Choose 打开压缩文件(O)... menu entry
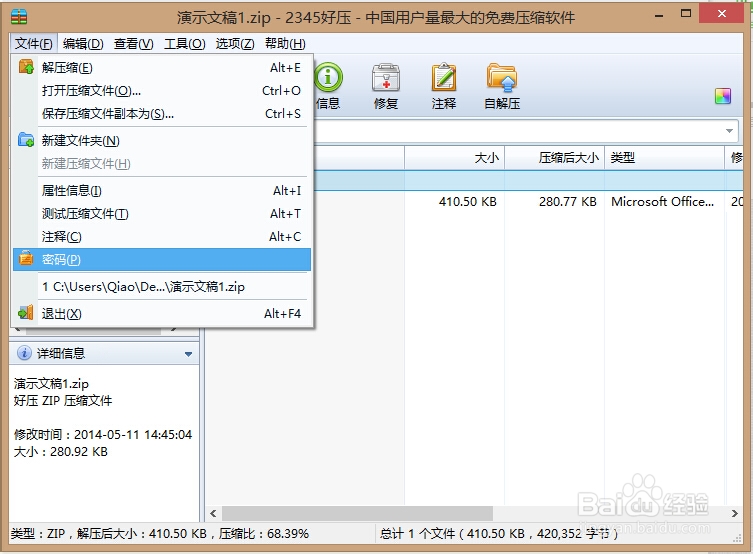This screenshot has height=554, width=753. [162, 91]
